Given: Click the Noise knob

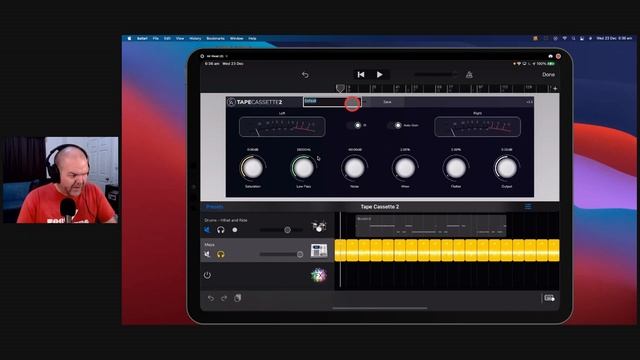Looking at the screenshot, I should [x=354, y=168].
